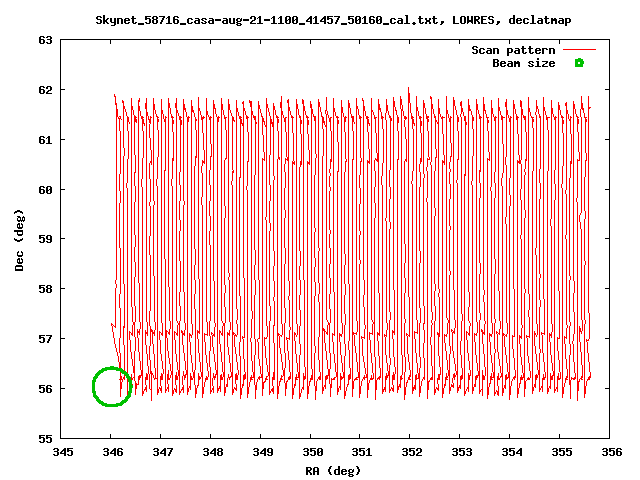
Task: Click the 348 tick label on the RA axis
Action: [211, 453]
